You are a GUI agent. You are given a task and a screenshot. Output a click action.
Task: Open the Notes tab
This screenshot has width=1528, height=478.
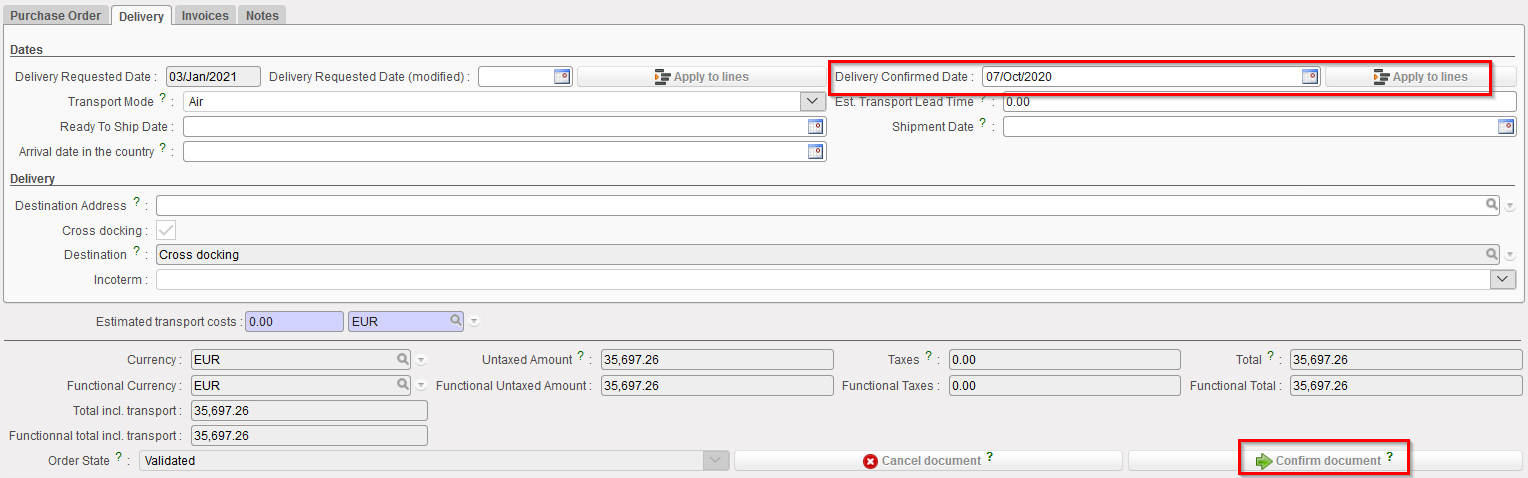click(262, 15)
